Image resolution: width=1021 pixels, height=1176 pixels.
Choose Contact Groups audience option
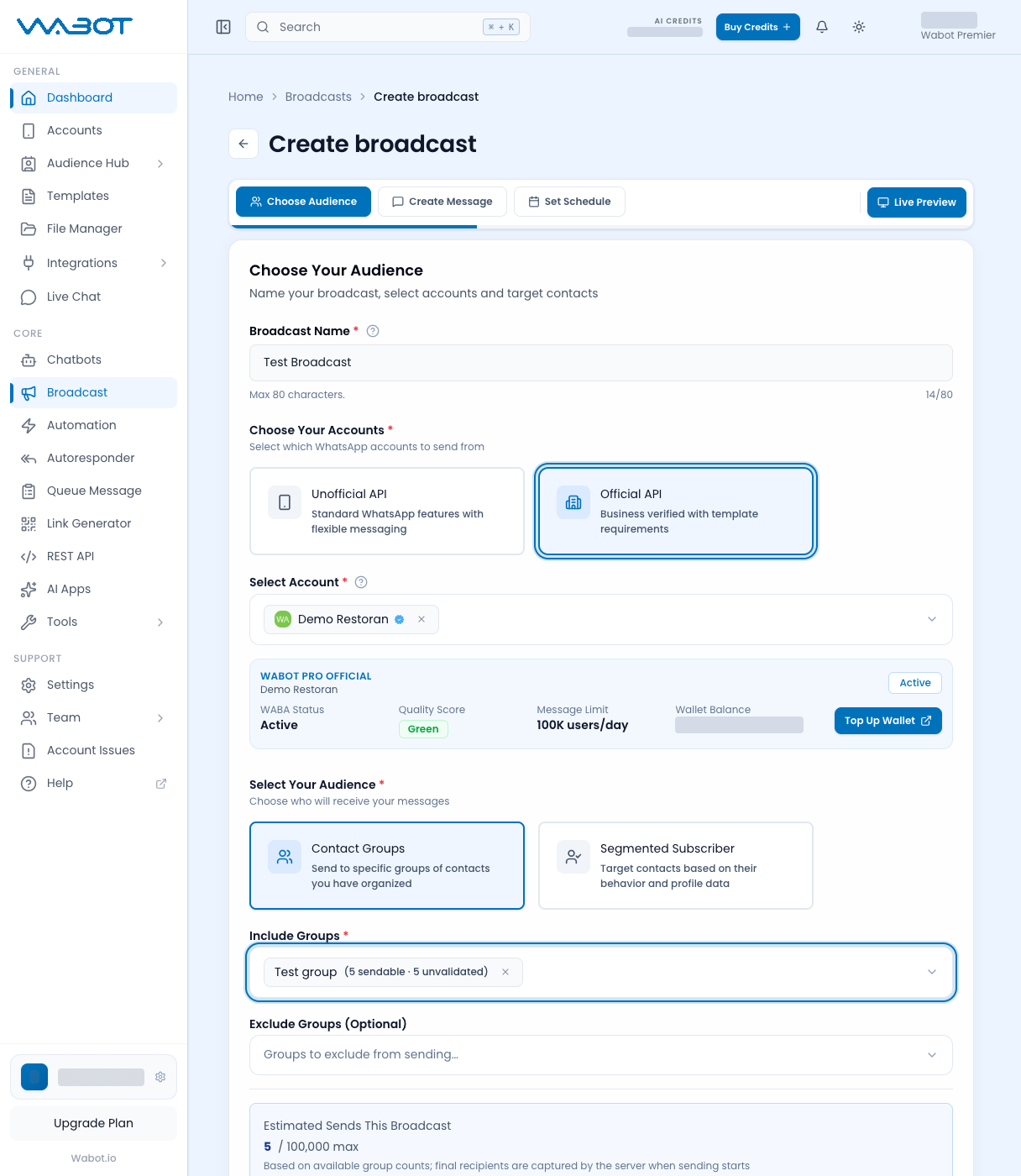pos(387,865)
